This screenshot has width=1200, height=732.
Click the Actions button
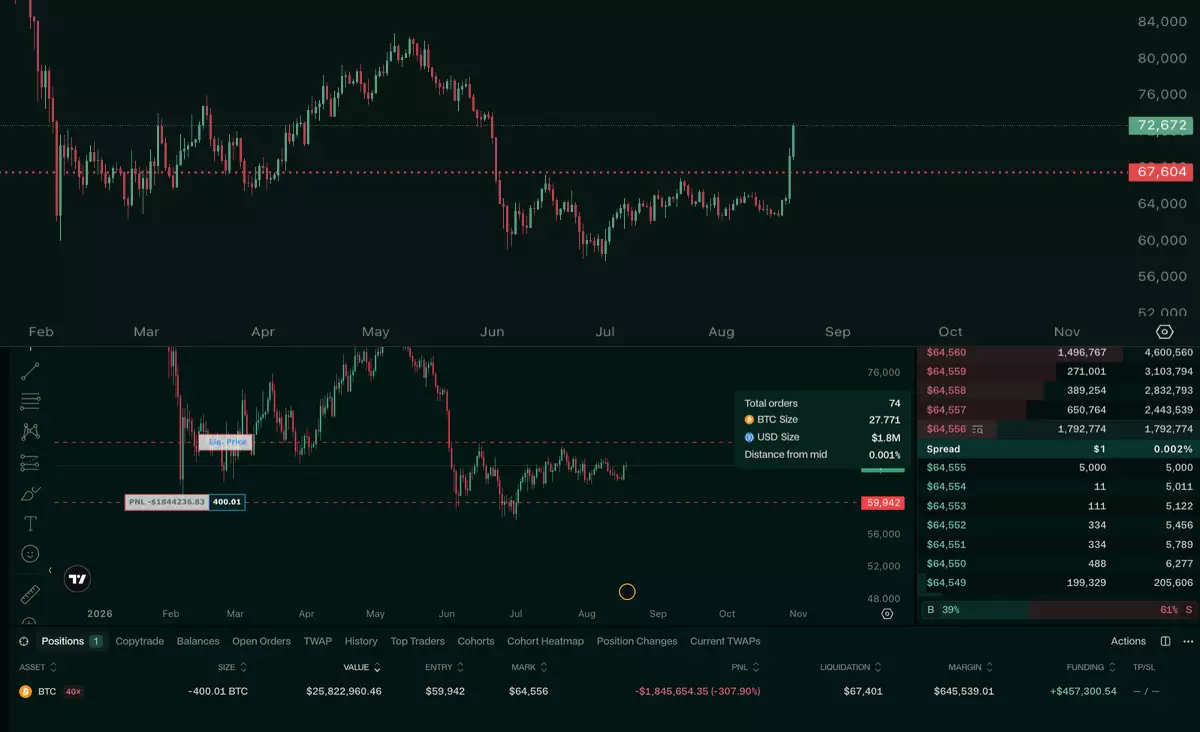tap(1128, 641)
